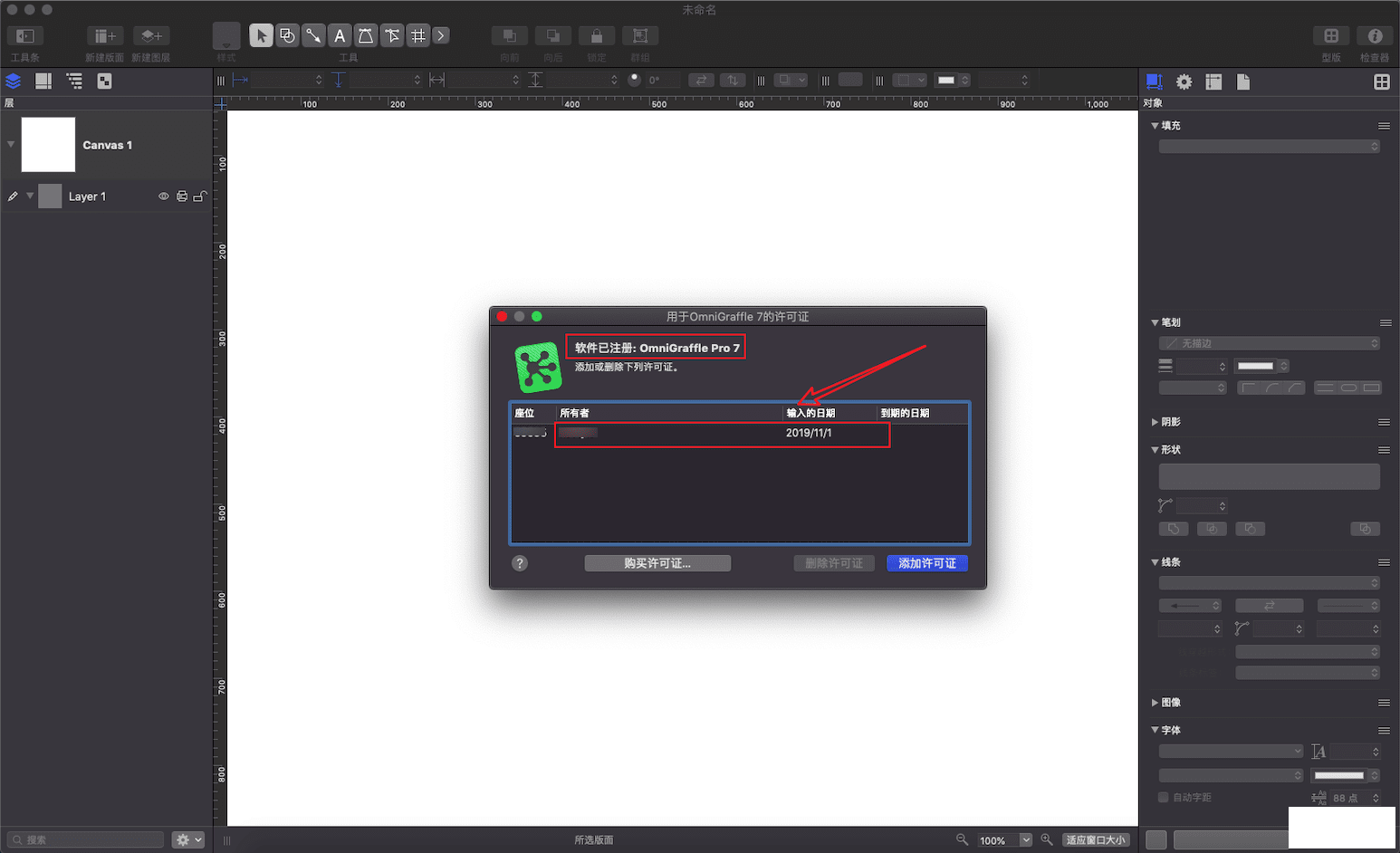Click the stroke color swatch
The height and width of the screenshot is (853, 1400).
[x=1256, y=366]
